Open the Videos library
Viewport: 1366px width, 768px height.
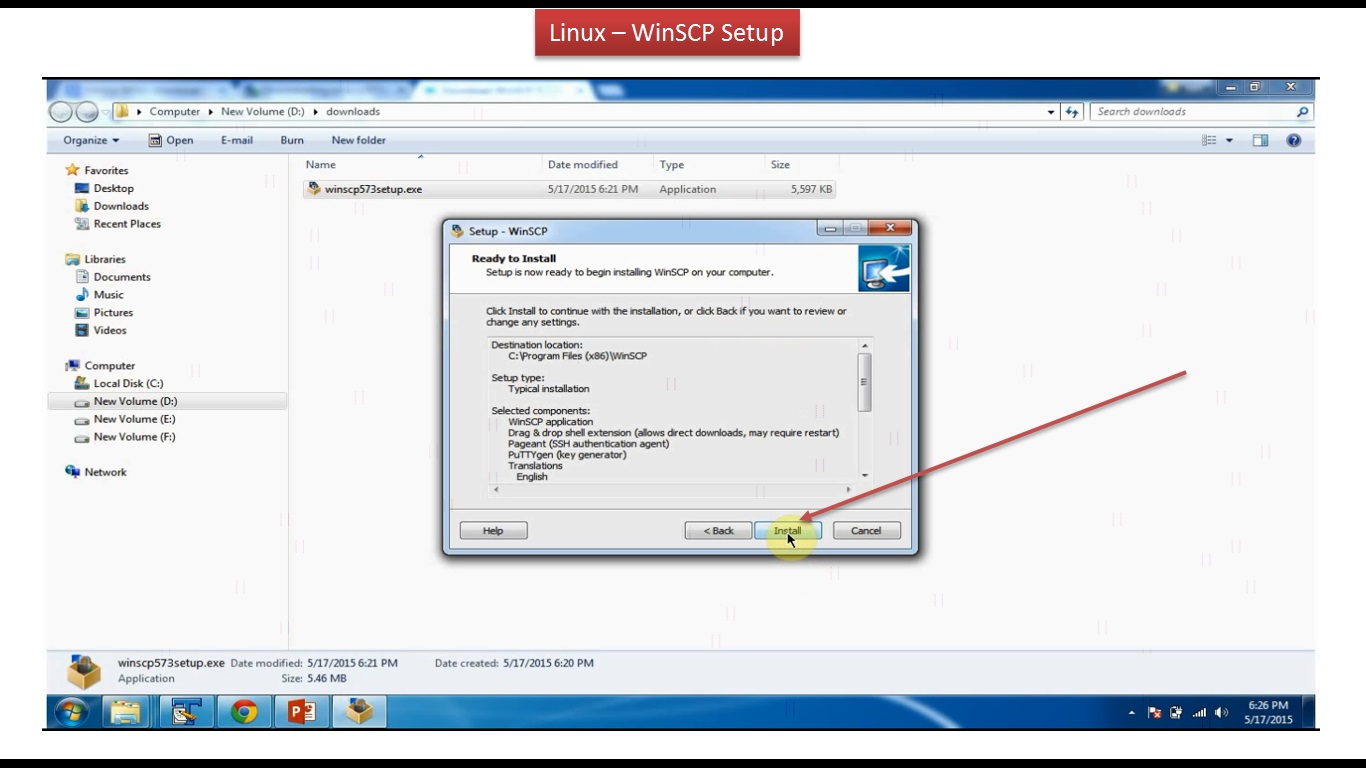tap(110, 330)
